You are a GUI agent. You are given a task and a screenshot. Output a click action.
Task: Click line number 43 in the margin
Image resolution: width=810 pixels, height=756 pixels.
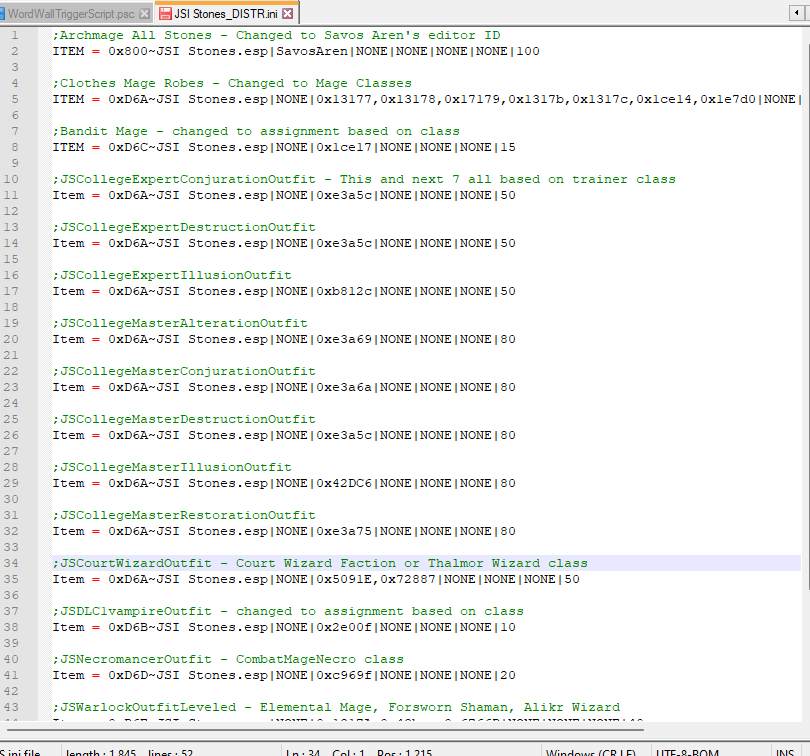click(11, 707)
